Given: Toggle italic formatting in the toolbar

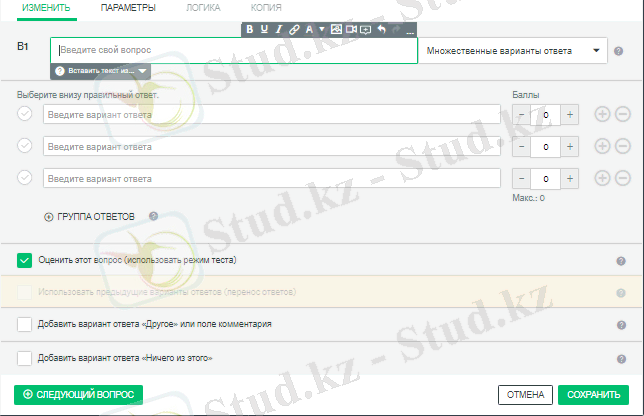Looking at the screenshot, I should pos(279,30).
